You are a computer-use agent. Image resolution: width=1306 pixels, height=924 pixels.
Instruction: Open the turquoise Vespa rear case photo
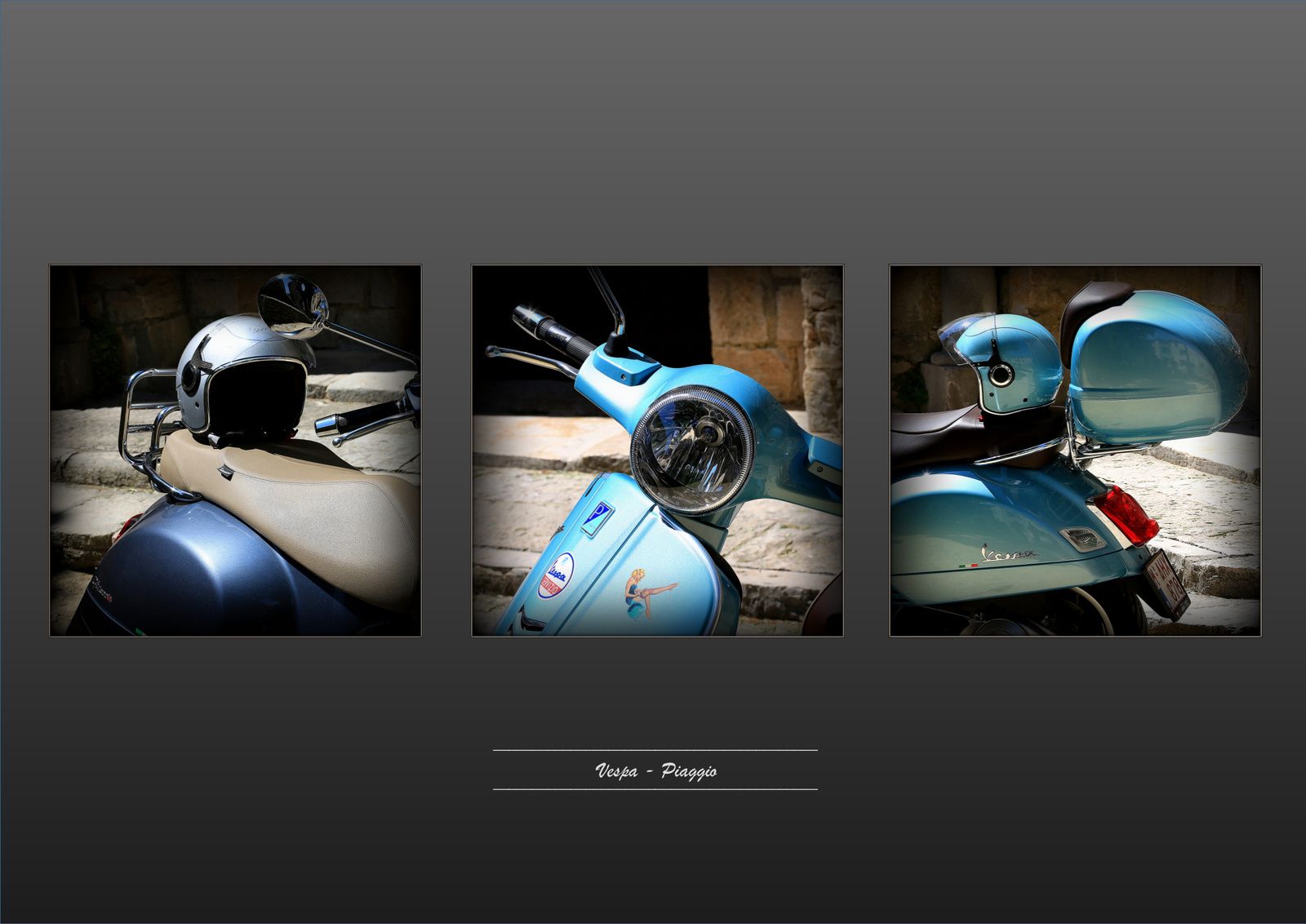(x=1075, y=451)
